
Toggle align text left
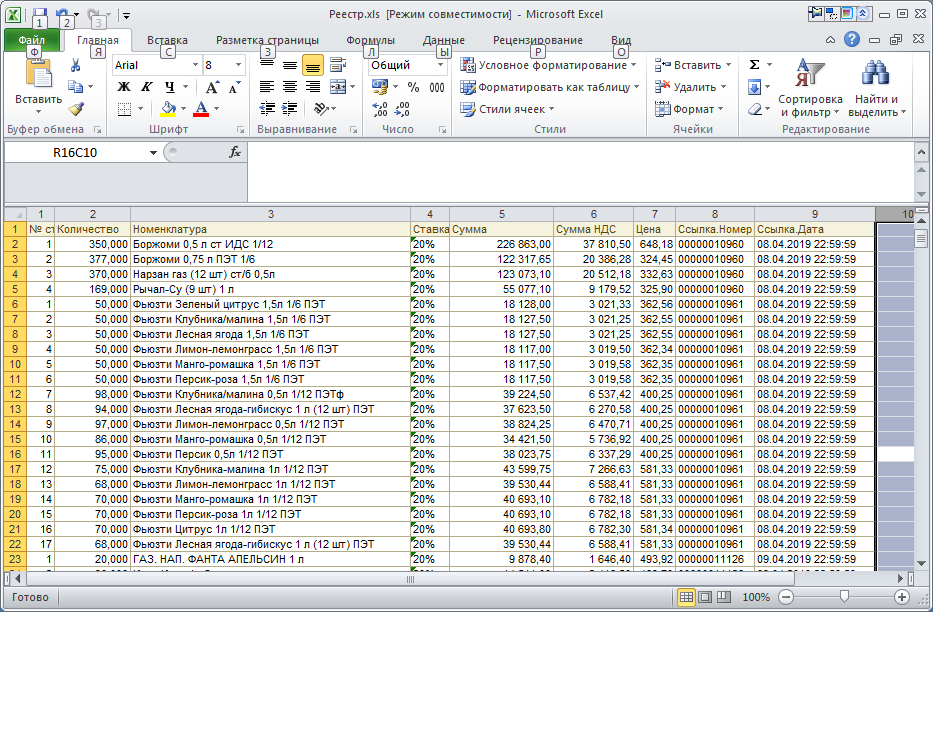coord(267,87)
